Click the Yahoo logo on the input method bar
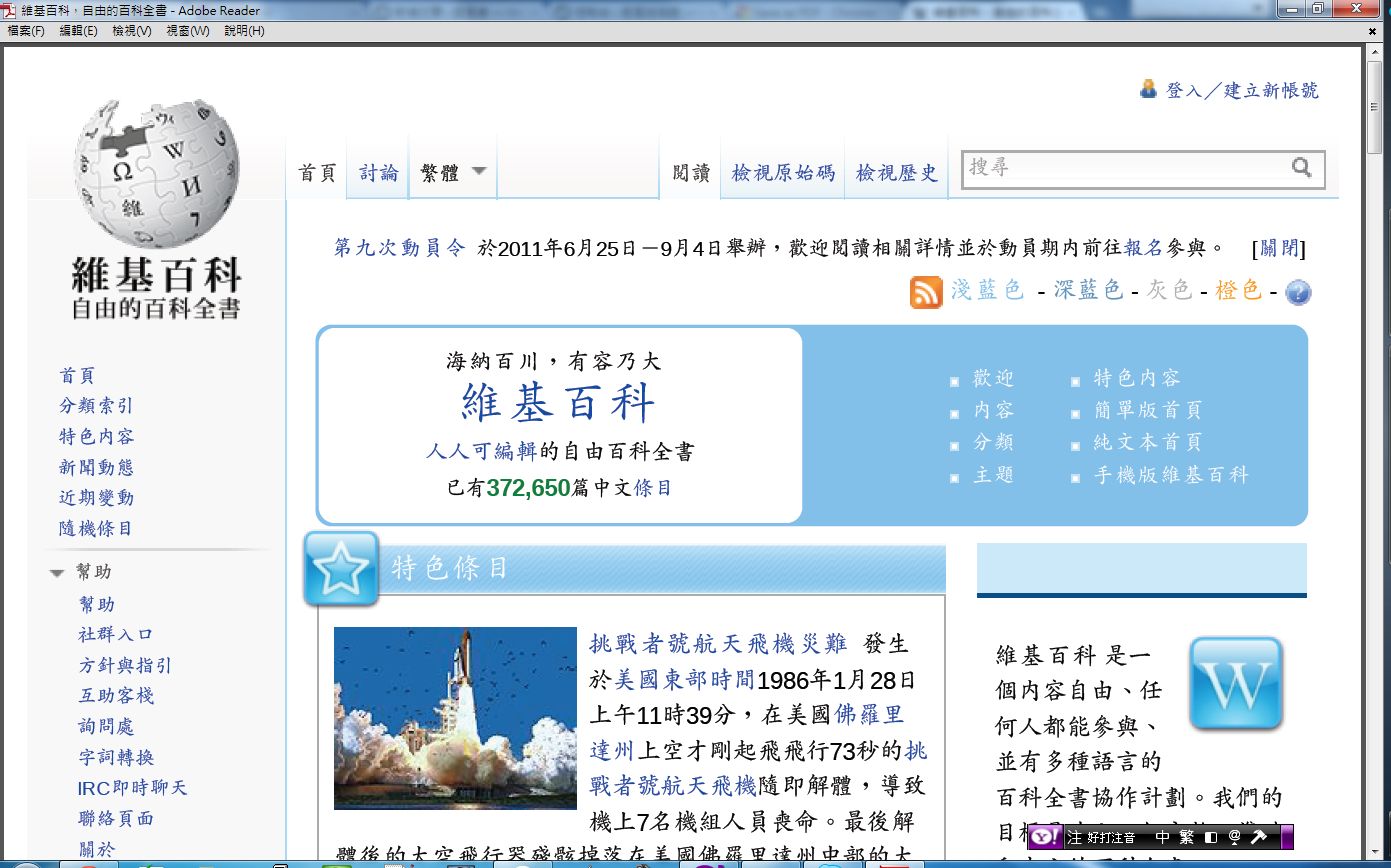Viewport: 1391px width, 868px height. tap(1046, 836)
